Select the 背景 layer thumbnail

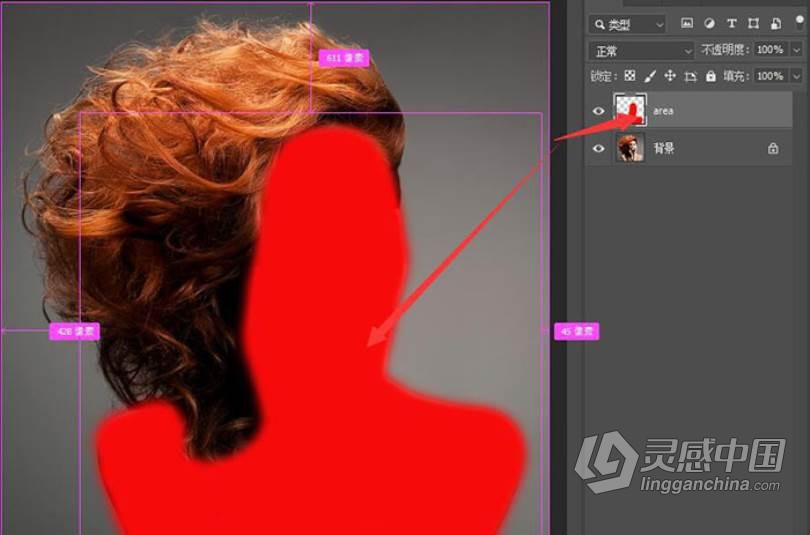point(630,148)
